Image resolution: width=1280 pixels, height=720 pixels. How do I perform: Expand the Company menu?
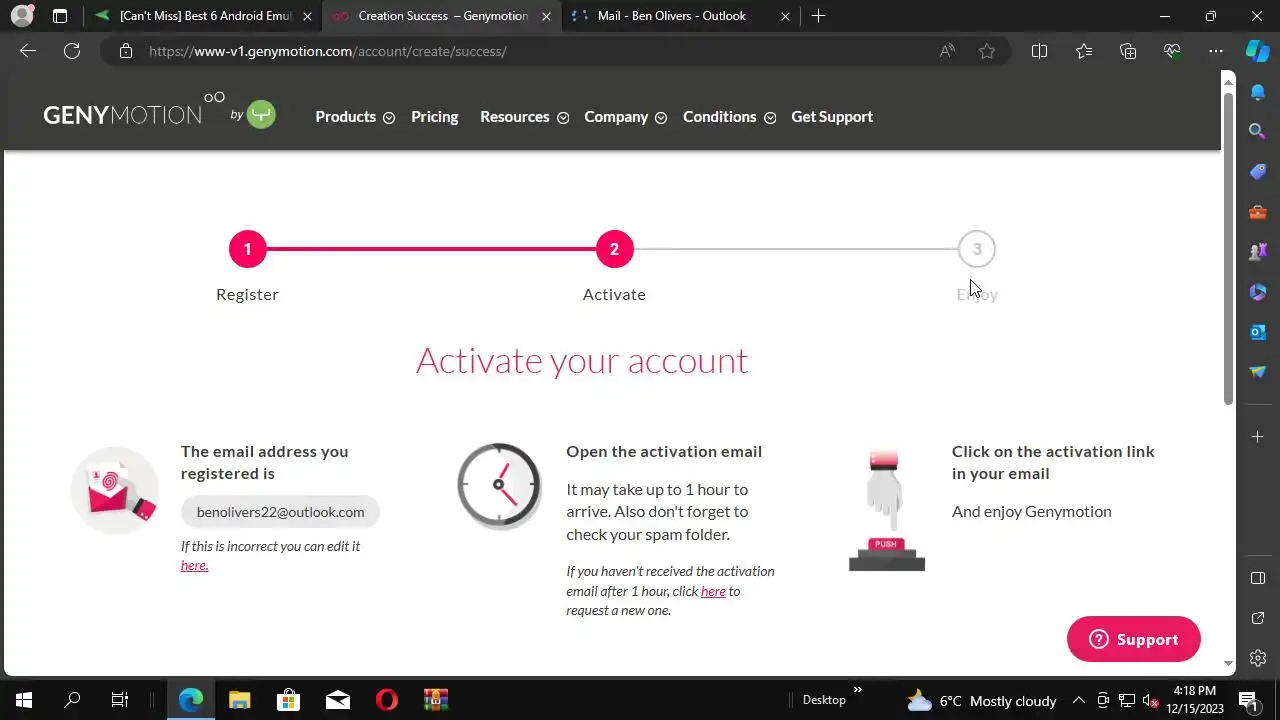pos(625,117)
